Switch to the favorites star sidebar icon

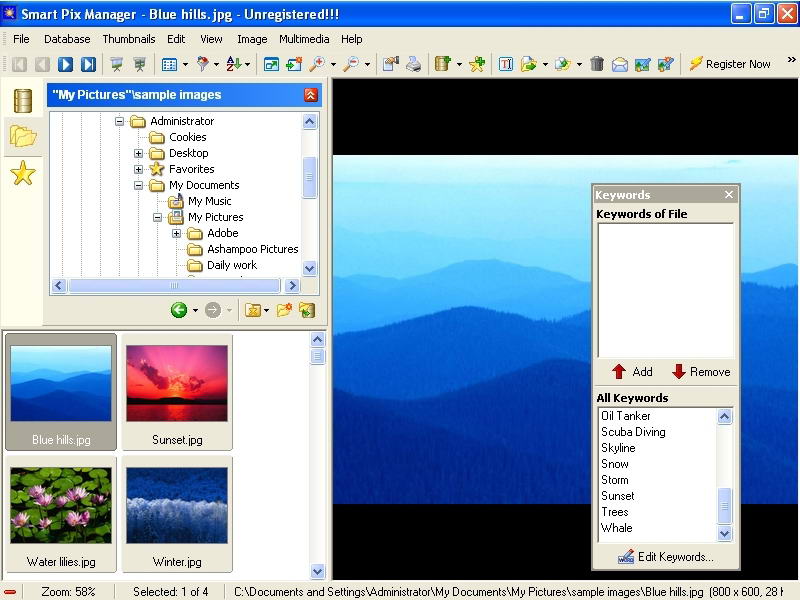tap(22, 174)
